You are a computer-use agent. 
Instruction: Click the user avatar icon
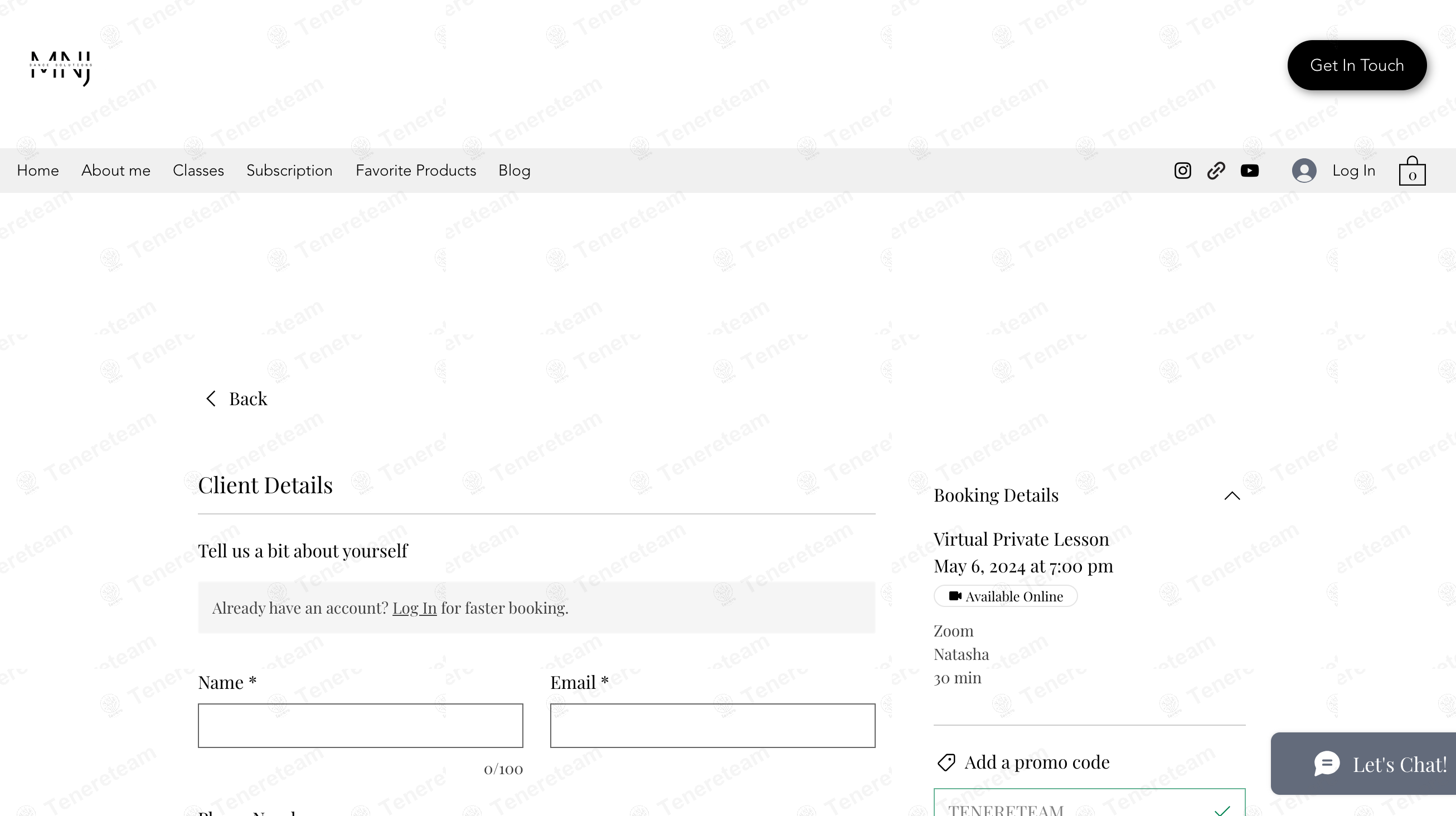1304,171
